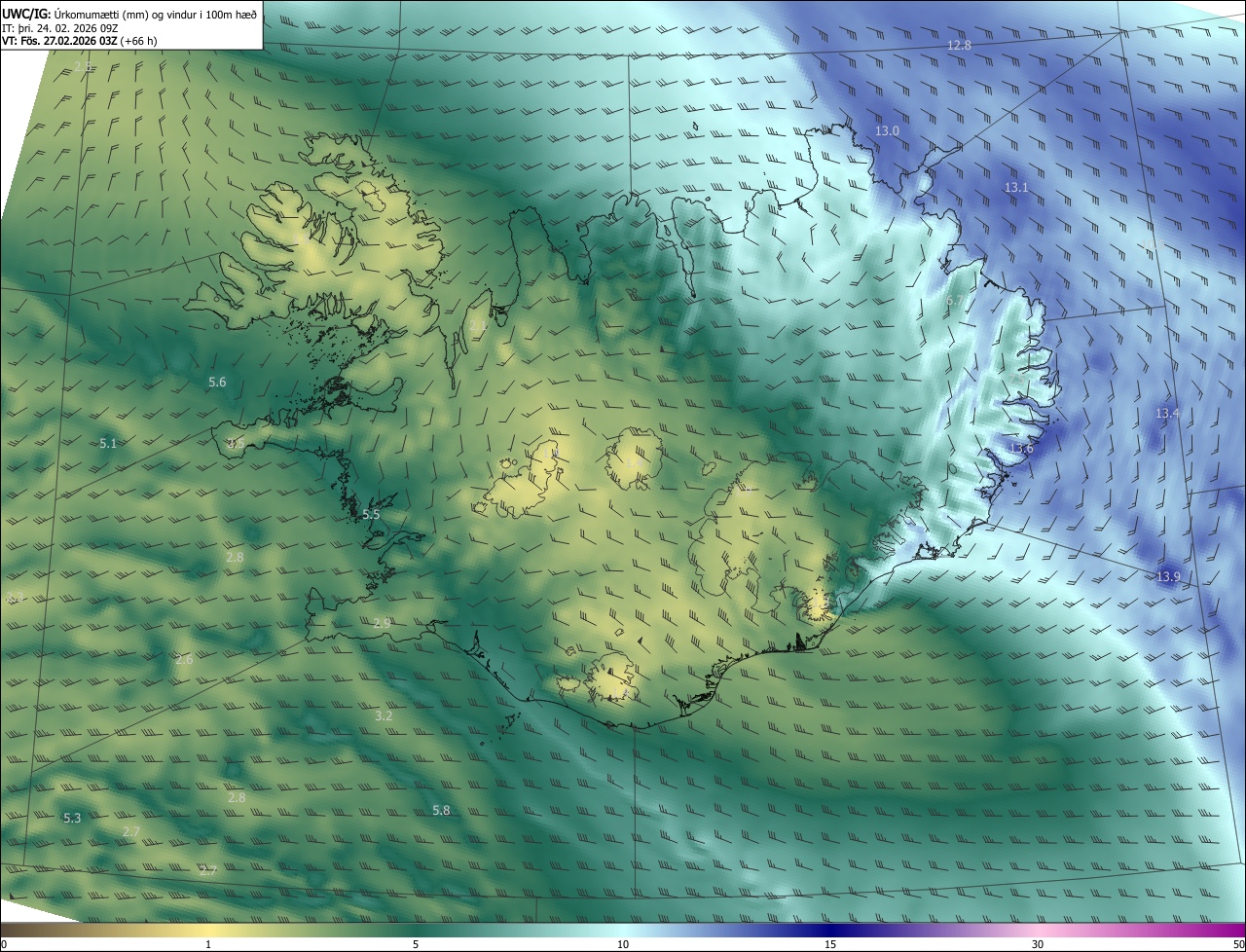The image size is (1246, 952).
Task: Select the 13.0 precipitation value
Action: (887, 130)
